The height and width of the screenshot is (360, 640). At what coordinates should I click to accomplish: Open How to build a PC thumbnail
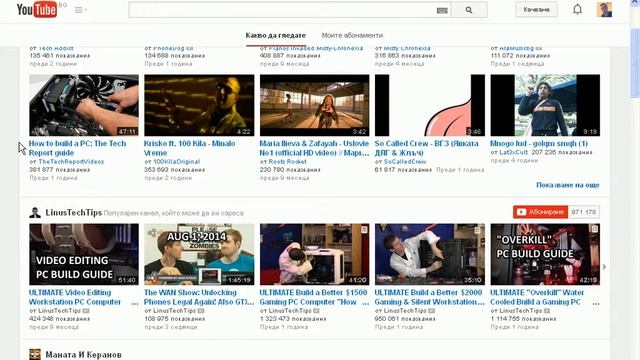tap(84, 105)
